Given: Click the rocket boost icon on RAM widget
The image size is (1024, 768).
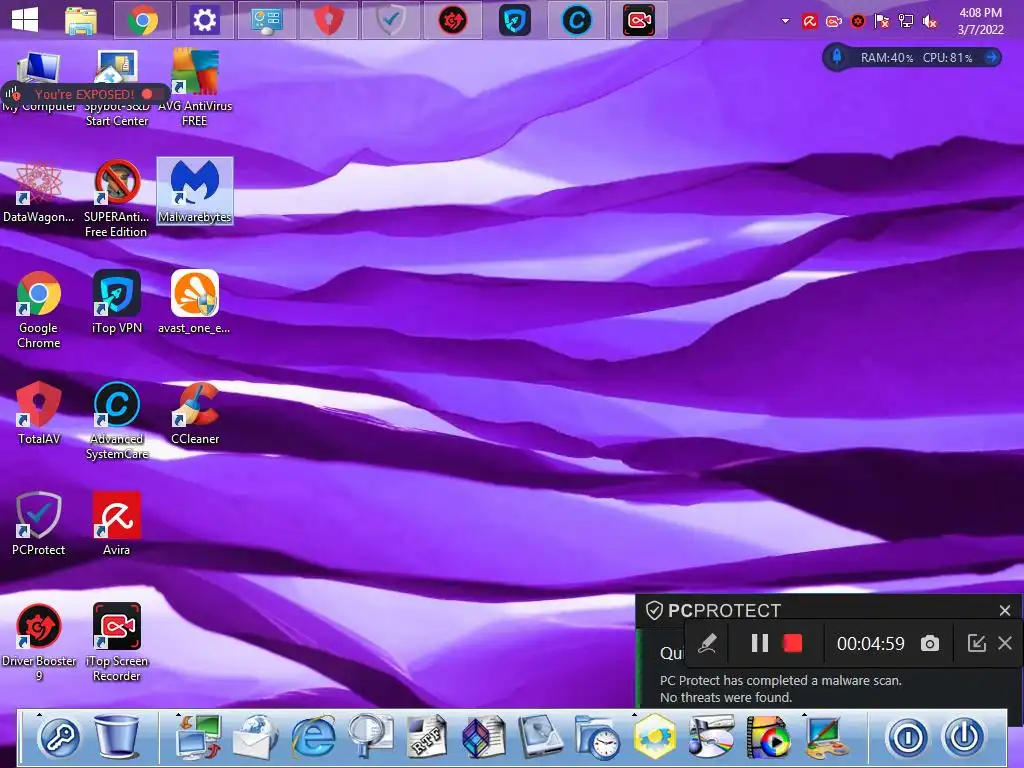Looking at the screenshot, I should 837,57.
